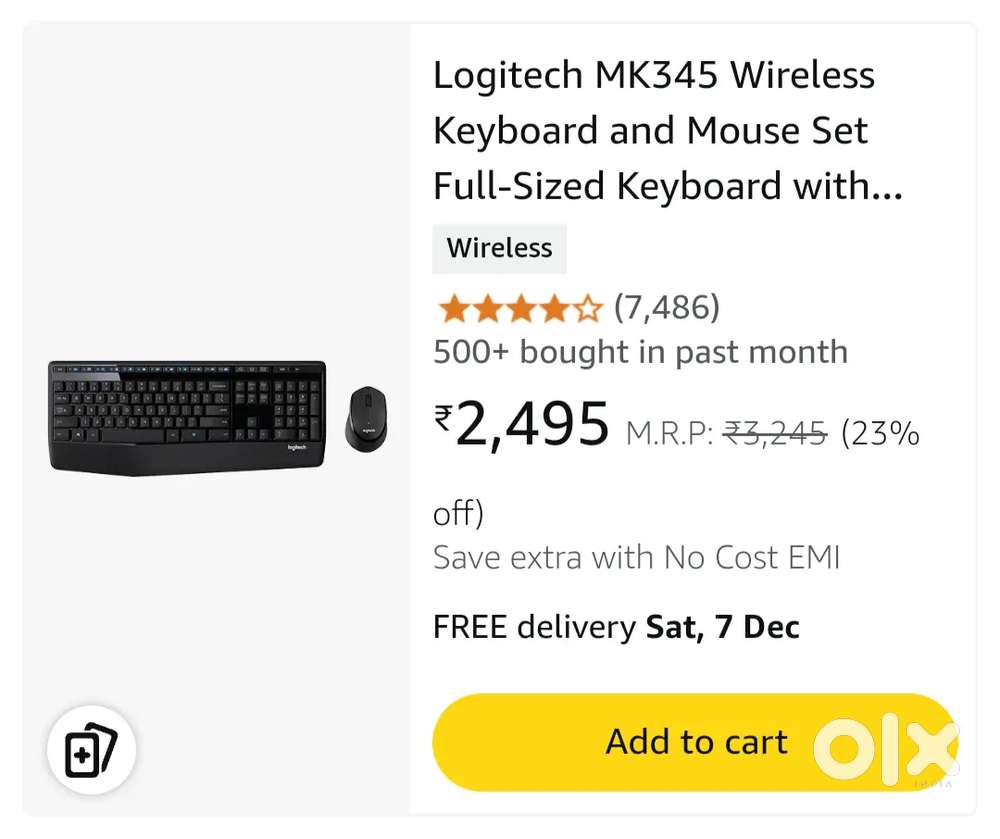Open the Save extra with No Cost EMI offer
The height and width of the screenshot is (839, 1000).
click(636, 557)
